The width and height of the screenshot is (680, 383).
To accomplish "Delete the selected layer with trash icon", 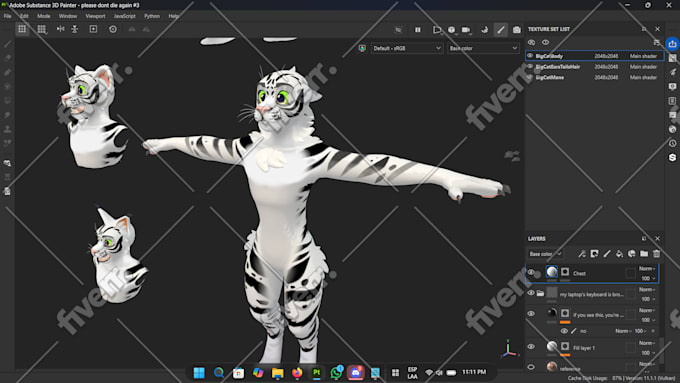I will 657,254.
